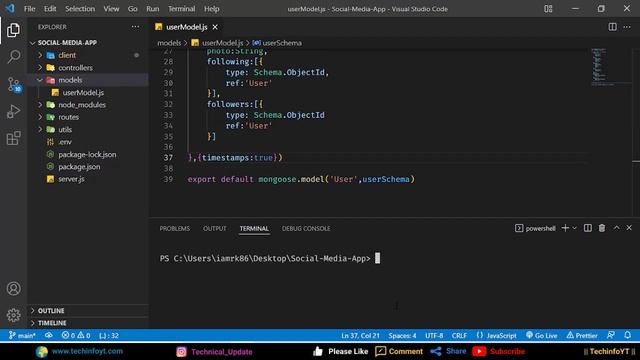Viewport: 640px width, 360px height.
Task: Open the Manage settings gear
Action: pos(13,315)
